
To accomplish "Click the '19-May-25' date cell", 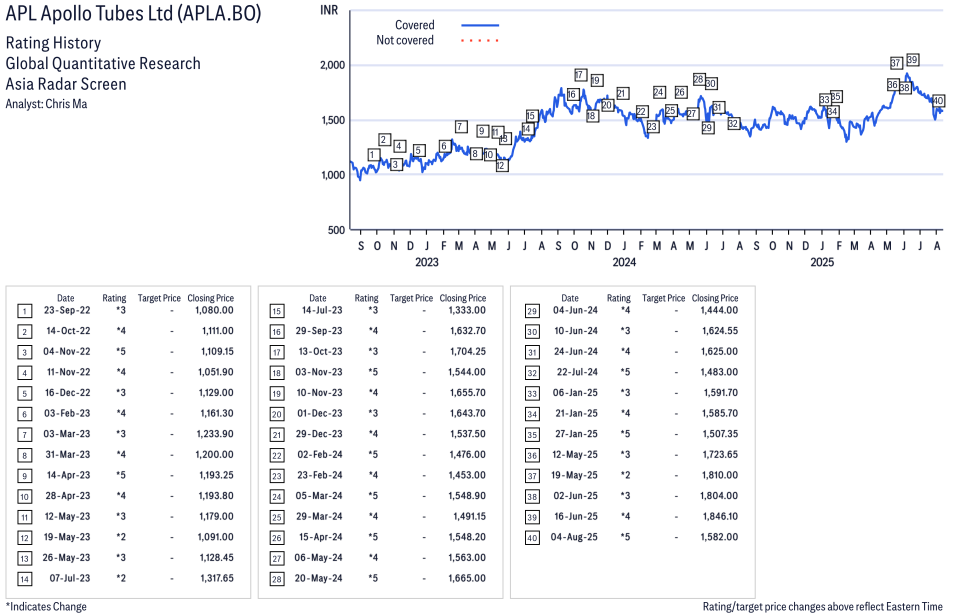I will [x=574, y=475].
